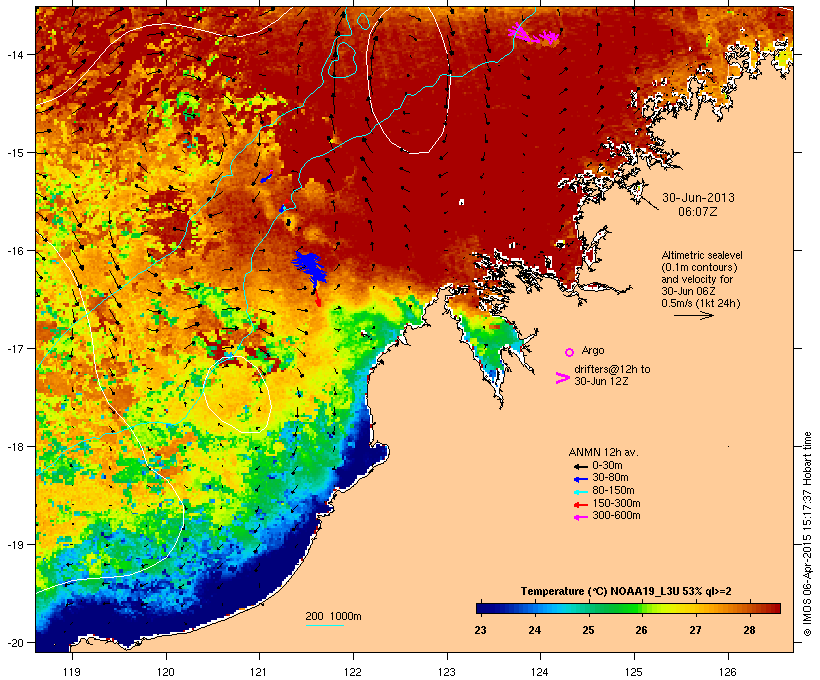Click the '30-Jun 06Z' velocity date text
The height and width of the screenshot is (680, 820).
688,291
